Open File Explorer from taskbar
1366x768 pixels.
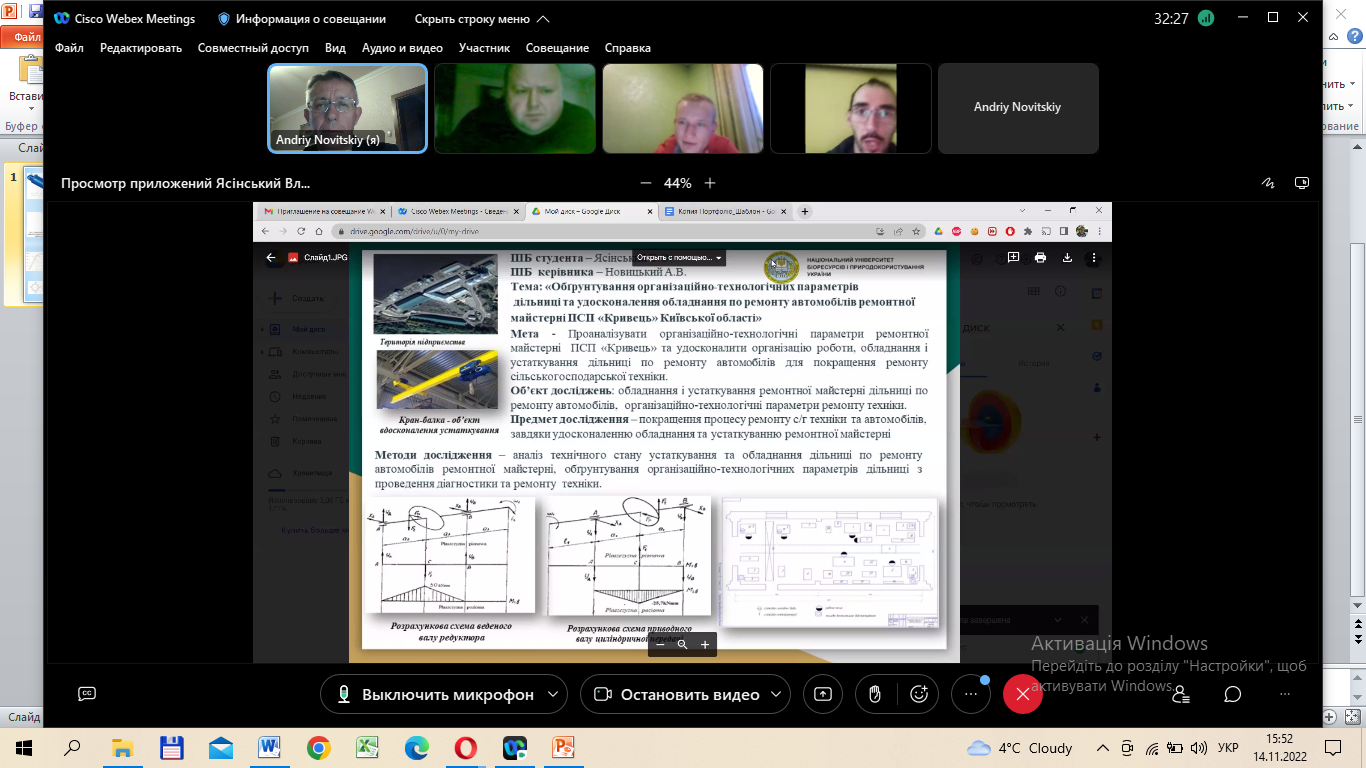tap(122, 747)
